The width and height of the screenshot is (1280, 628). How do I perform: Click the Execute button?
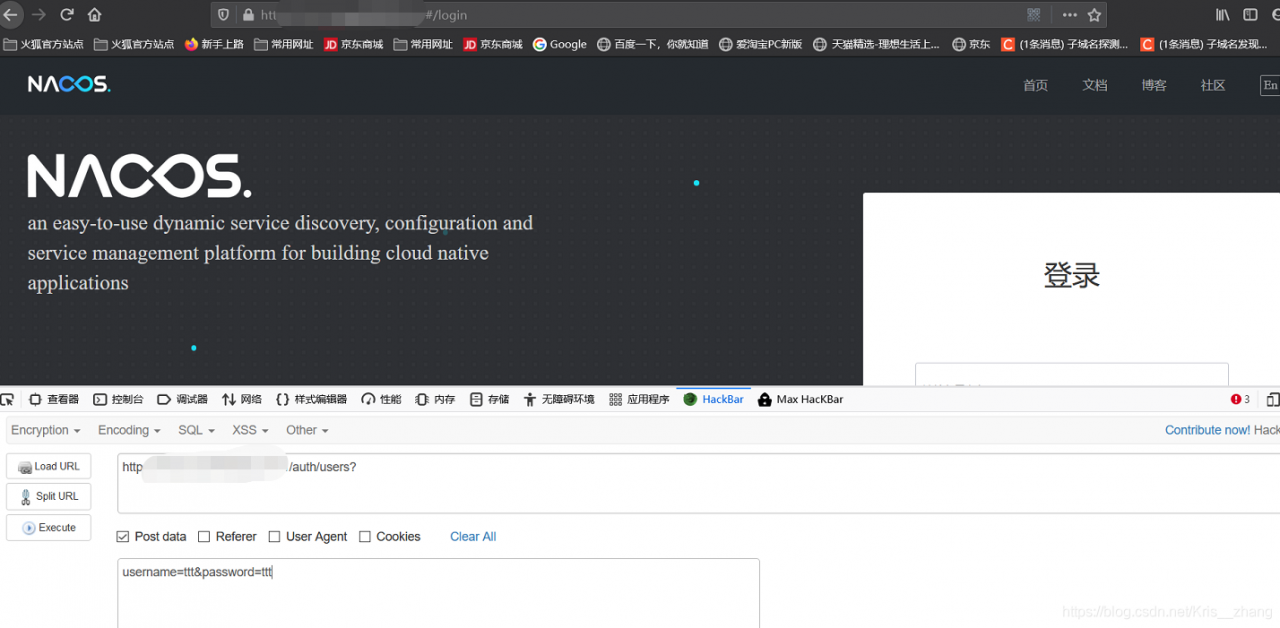point(49,527)
